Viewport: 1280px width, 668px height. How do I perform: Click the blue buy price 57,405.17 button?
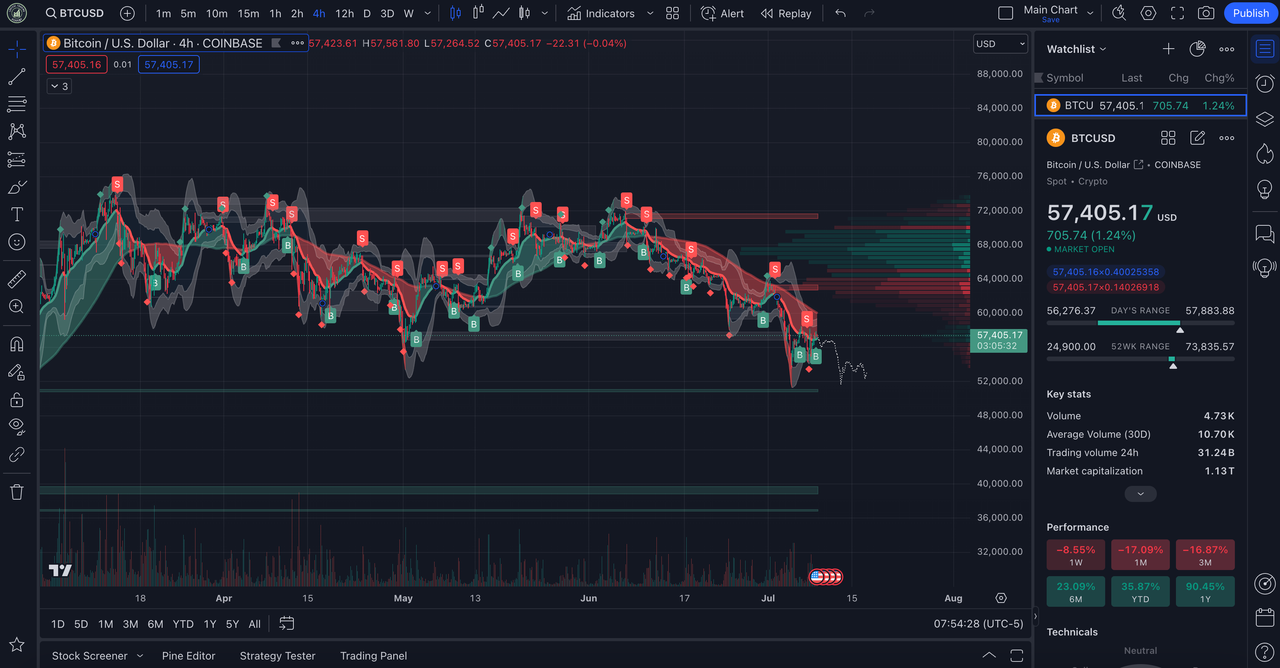click(x=168, y=64)
